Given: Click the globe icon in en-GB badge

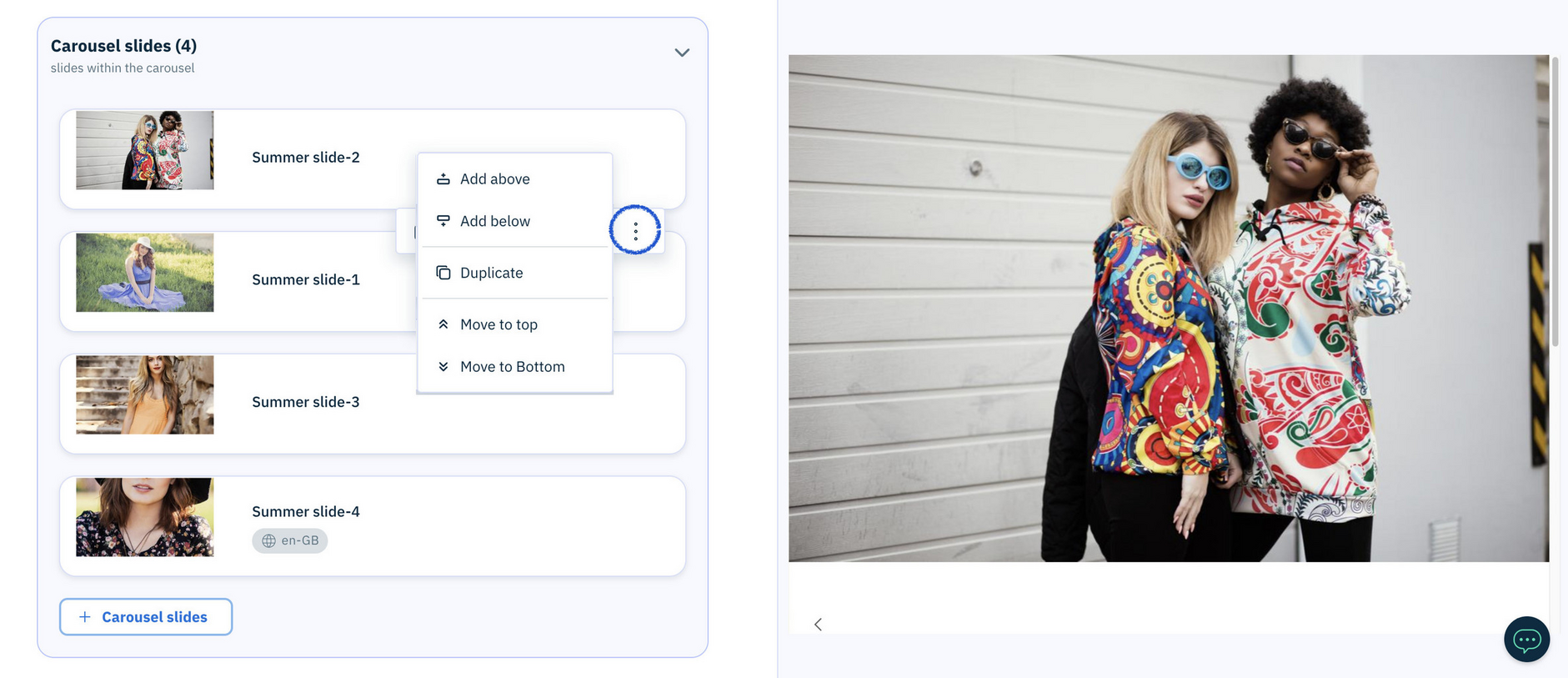Looking at the screenshot, I should [x=268, y=540].
